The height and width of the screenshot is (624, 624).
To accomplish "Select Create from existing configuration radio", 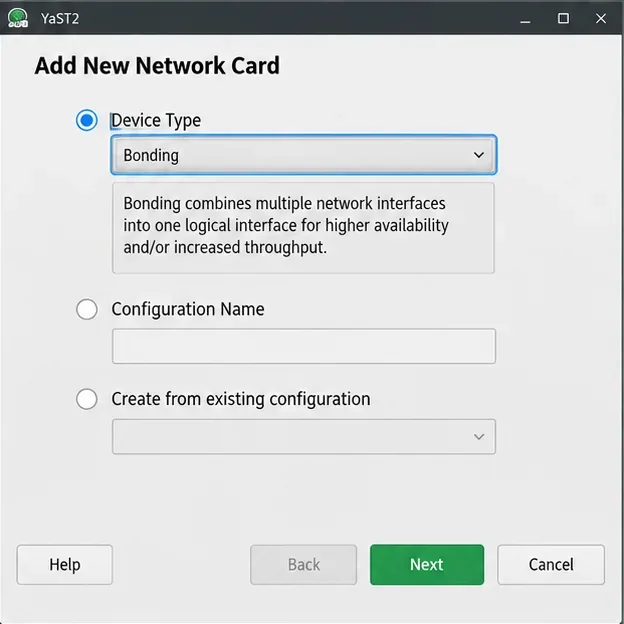I will click(x=87, y=399).
